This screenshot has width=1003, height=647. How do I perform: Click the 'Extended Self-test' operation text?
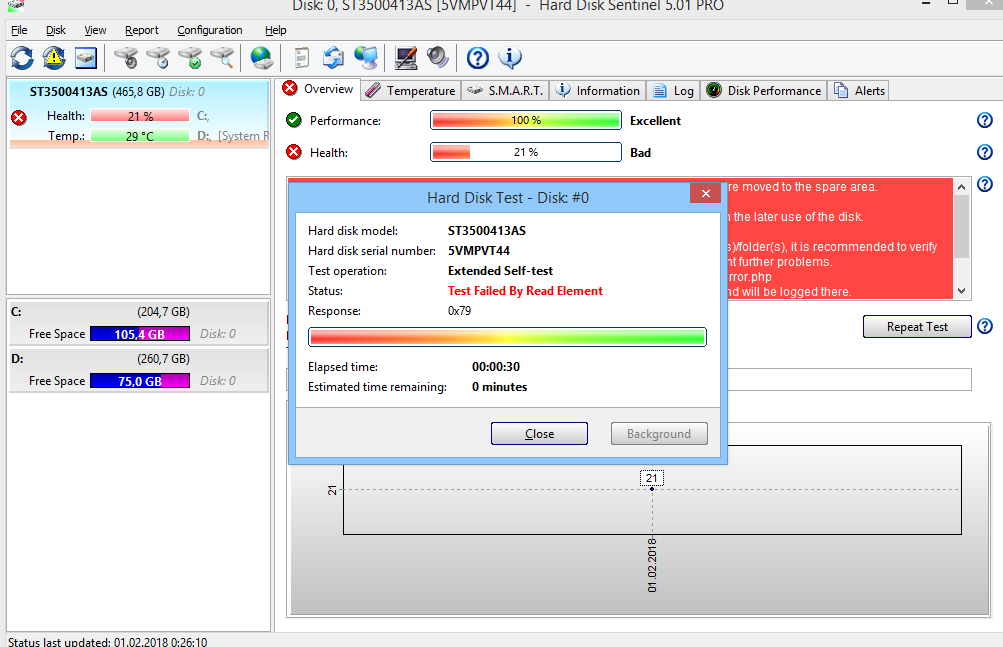coord(500,271)
